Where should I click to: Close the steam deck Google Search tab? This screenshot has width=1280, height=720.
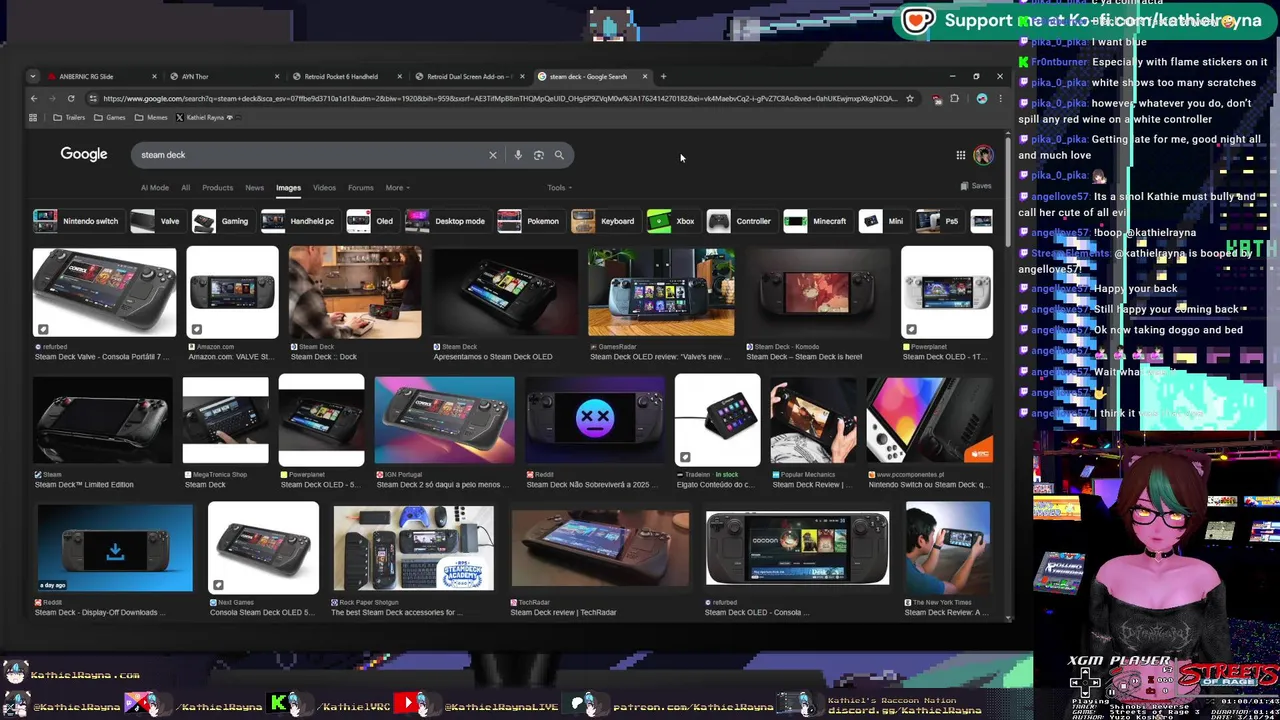coord(645,76)
